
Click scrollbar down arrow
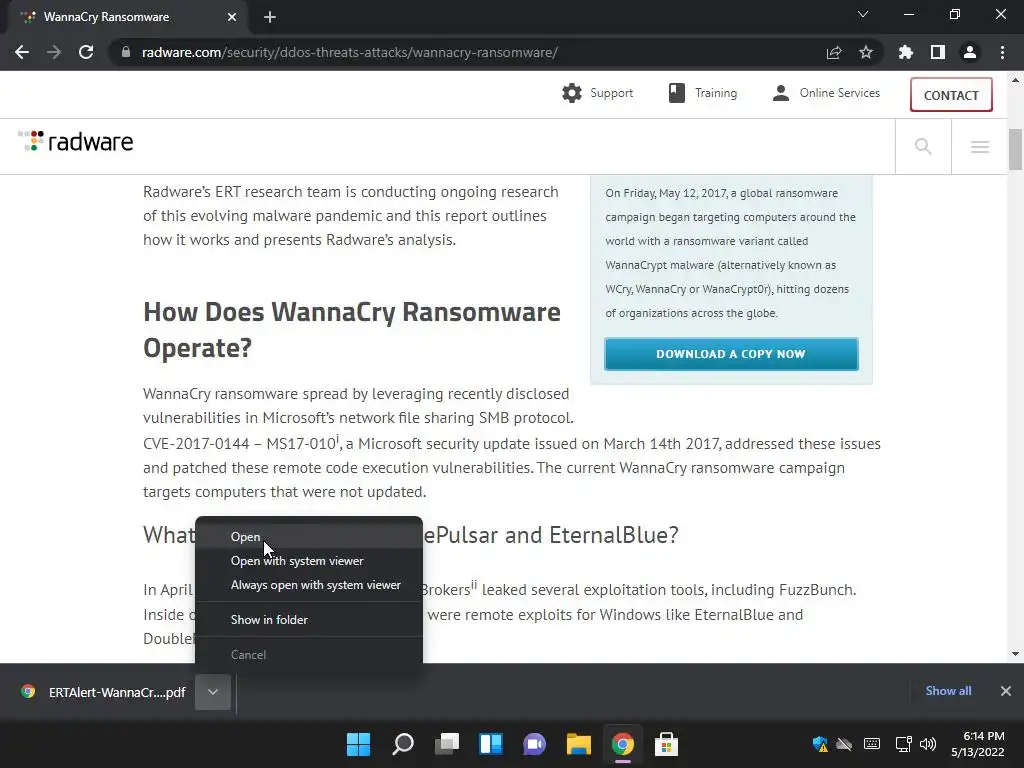(1015, 654)
